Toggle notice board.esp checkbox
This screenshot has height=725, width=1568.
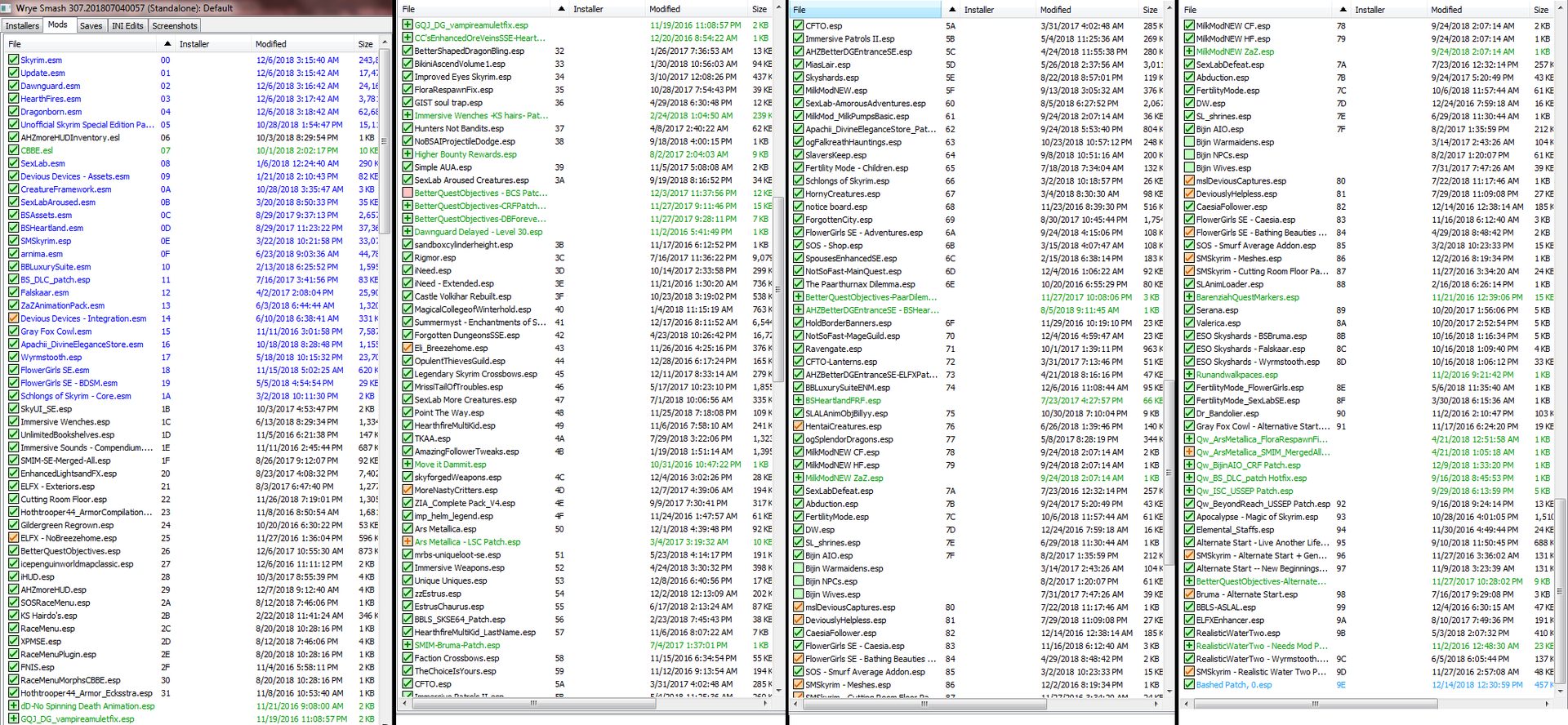[799, 207]
